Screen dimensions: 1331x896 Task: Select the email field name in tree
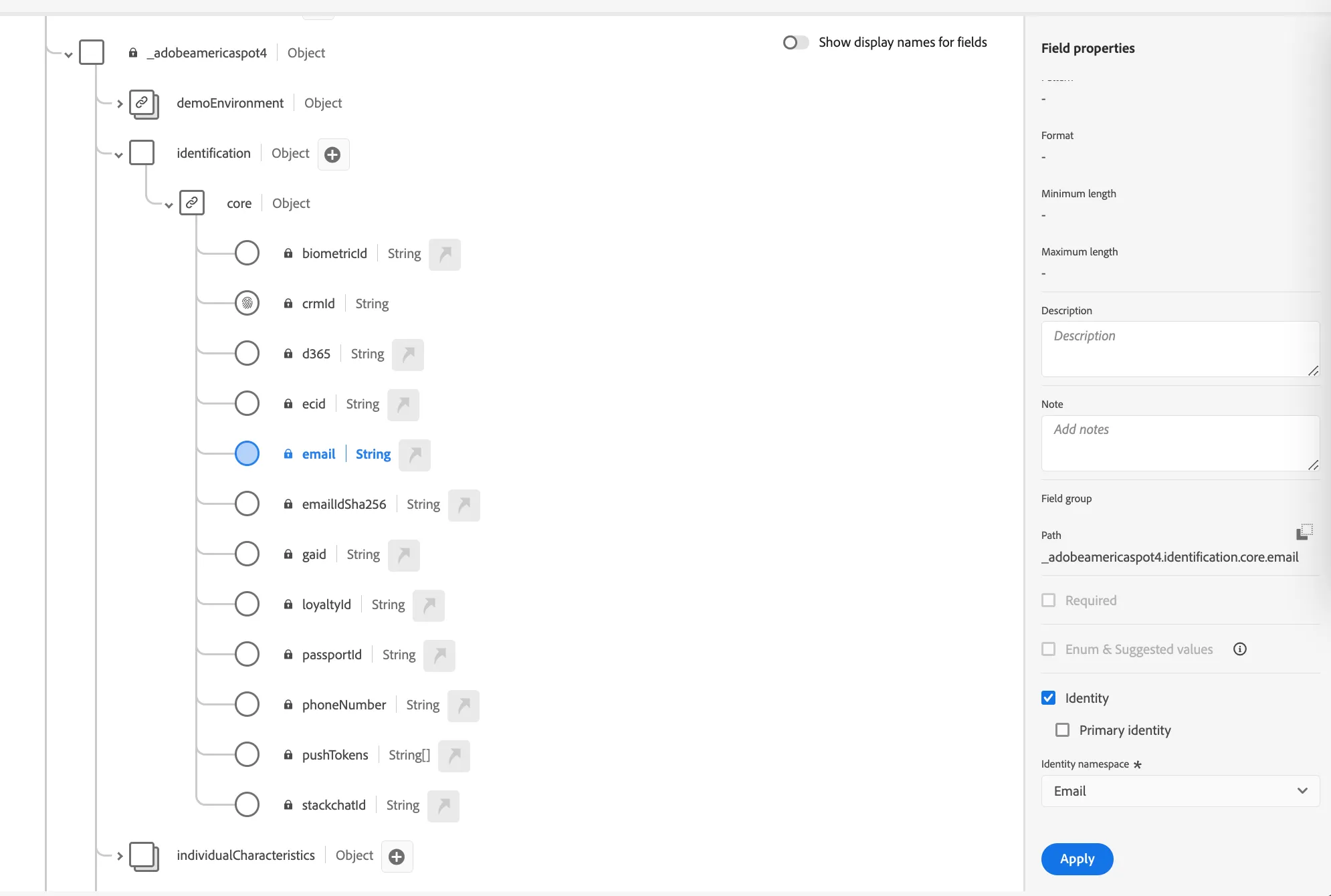point(318,454)
